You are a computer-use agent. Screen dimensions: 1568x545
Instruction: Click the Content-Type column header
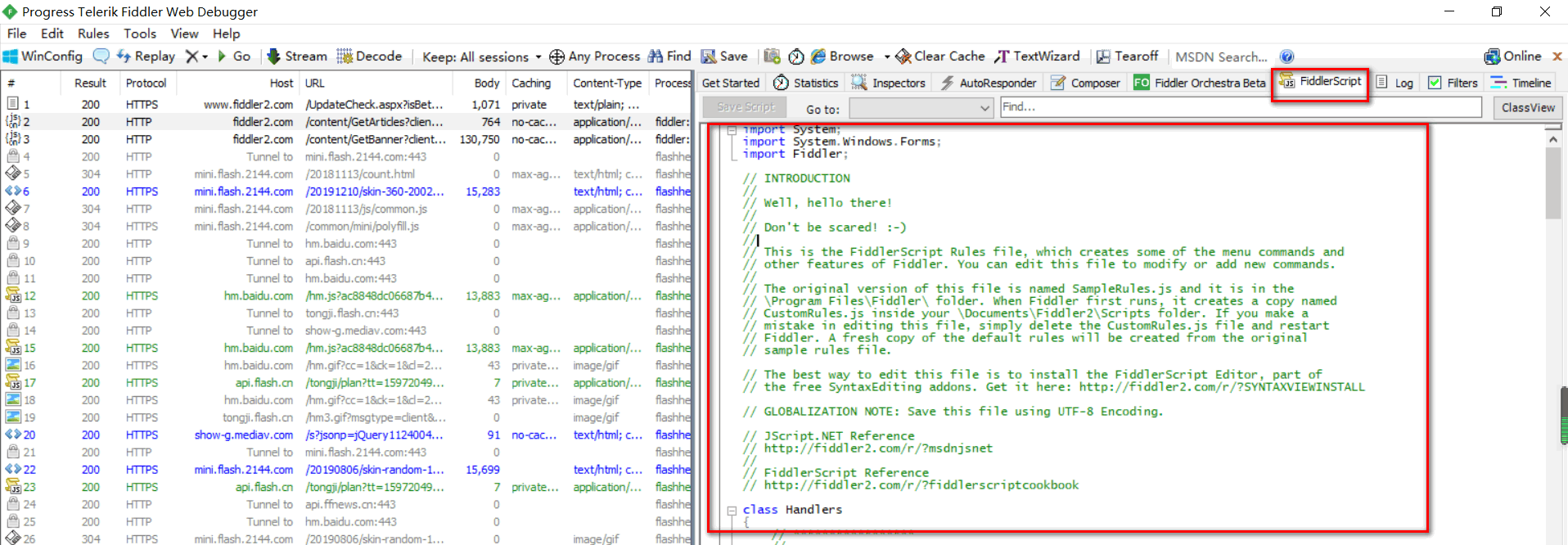coord(607,83)
